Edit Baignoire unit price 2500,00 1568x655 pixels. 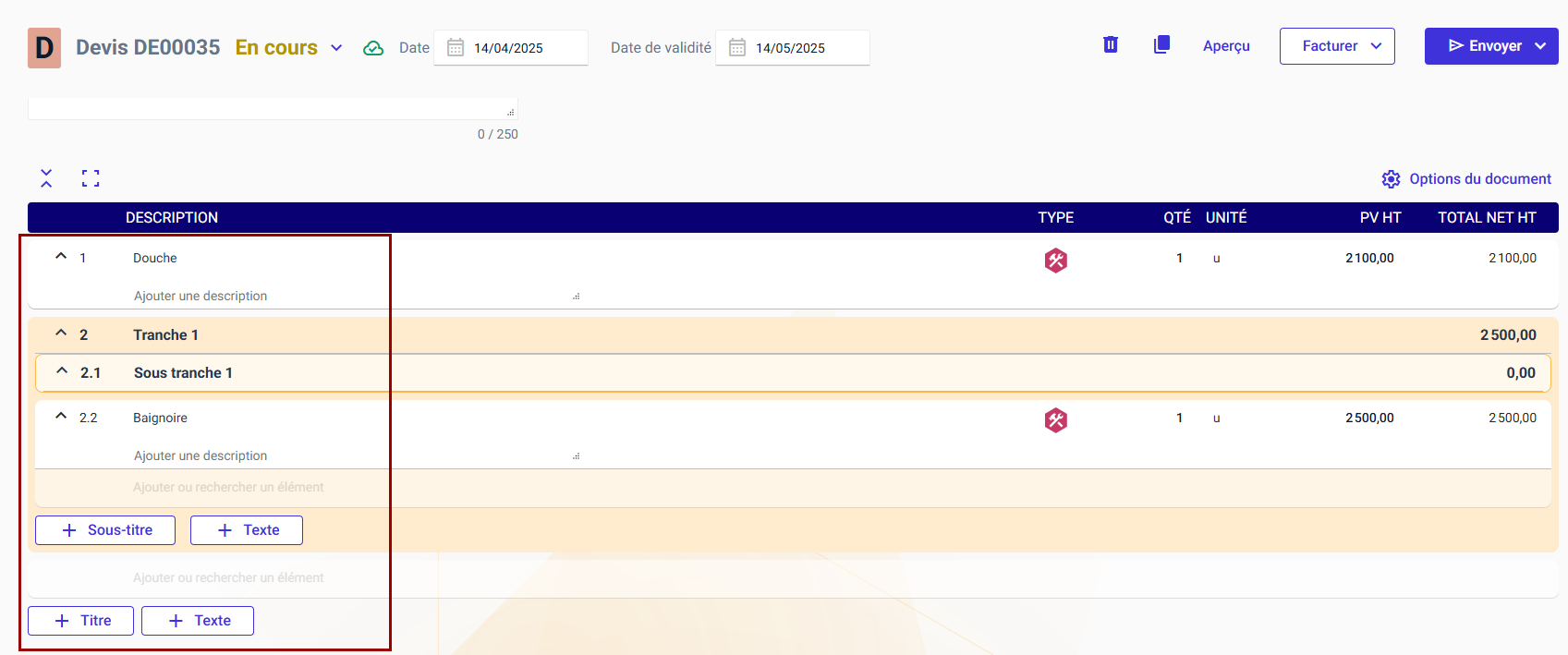(1369, 418)
